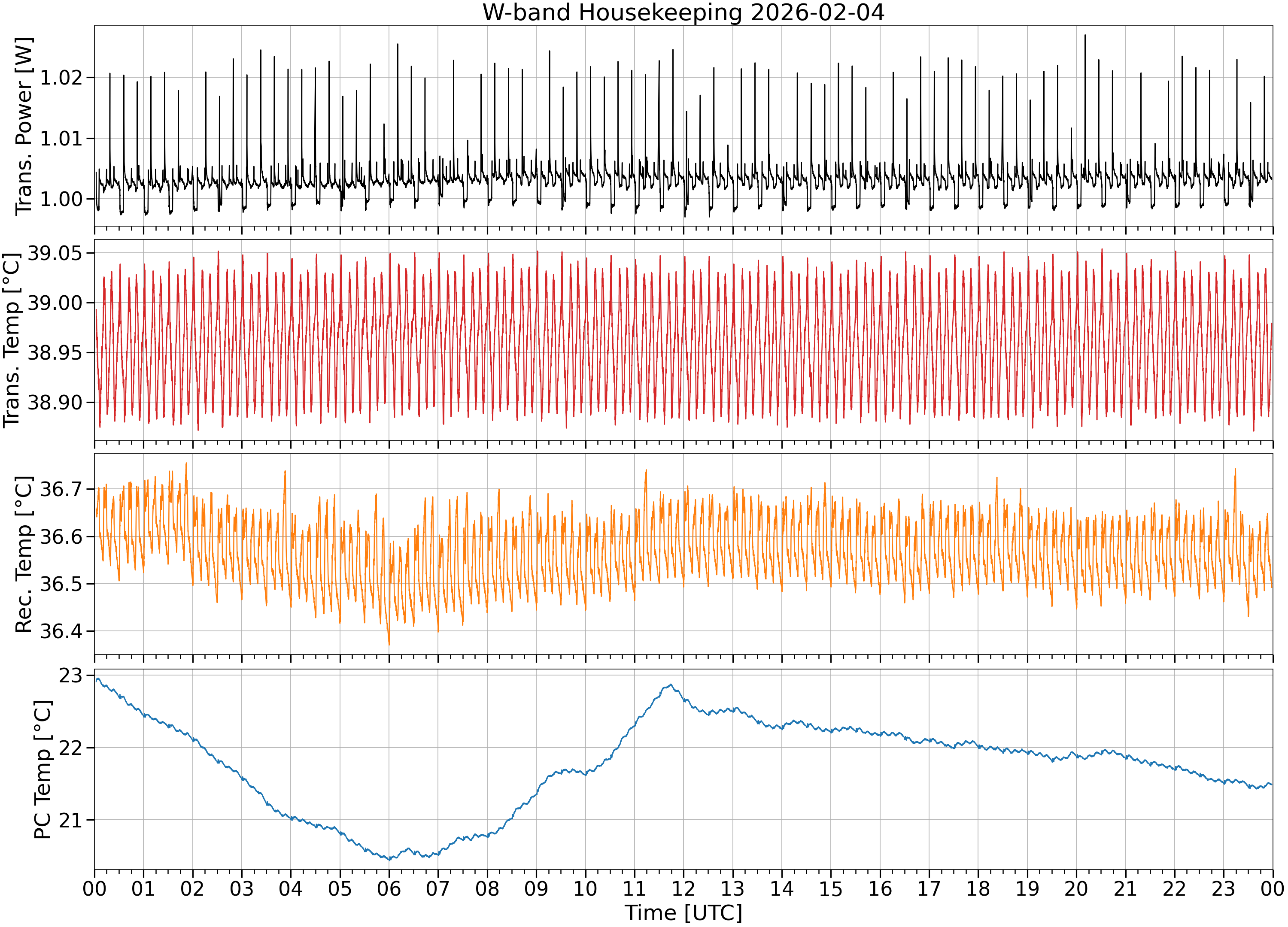Click the 18 hour tick label
Image resolution: width=1288 pixels, height=927 pixels.
[x=978, y=888]
